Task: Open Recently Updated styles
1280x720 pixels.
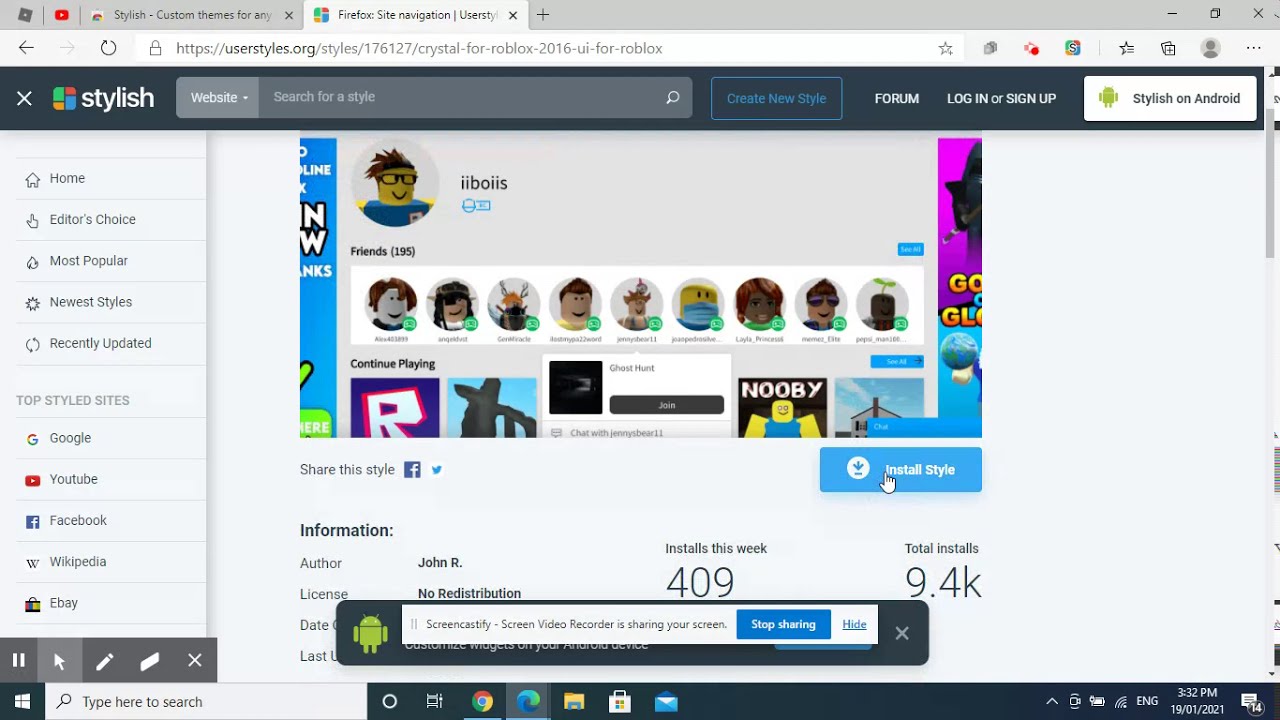Action: (103, 343)
